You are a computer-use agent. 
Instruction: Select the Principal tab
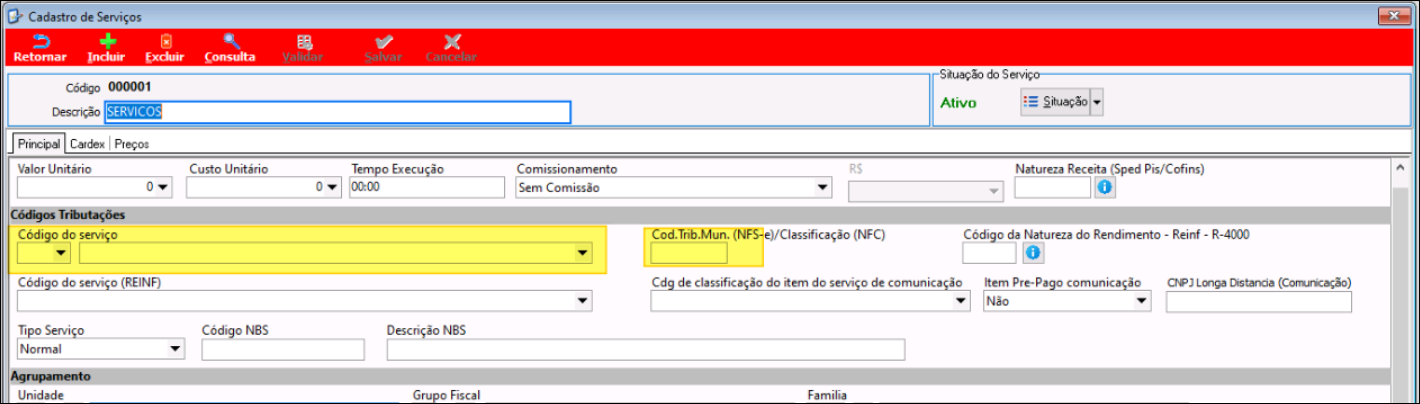[x=38, y=144]
